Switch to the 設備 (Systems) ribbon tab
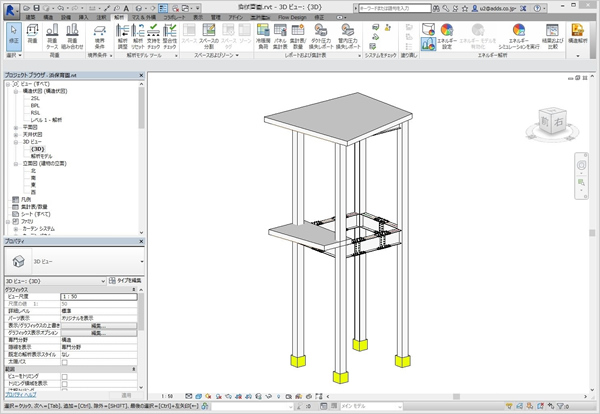600x414 pixels. click(x=66, y=18)
